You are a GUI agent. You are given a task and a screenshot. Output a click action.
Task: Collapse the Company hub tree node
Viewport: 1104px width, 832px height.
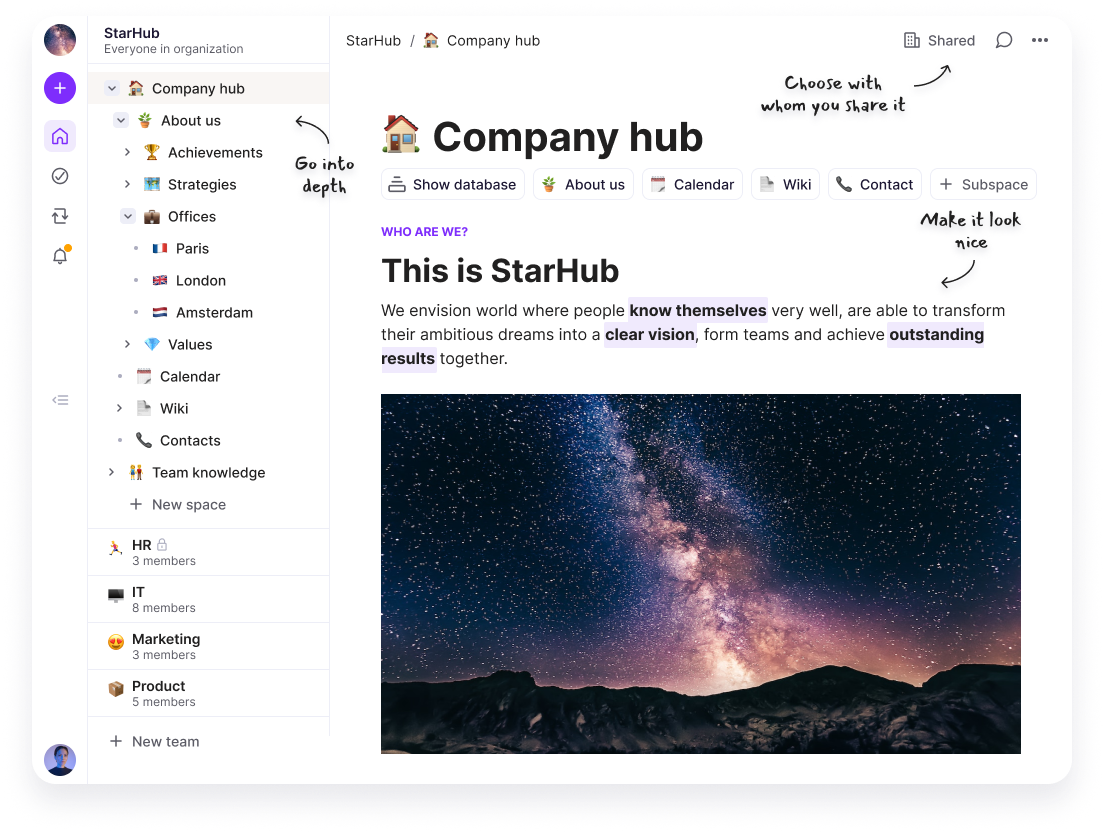tap(111, 88)
